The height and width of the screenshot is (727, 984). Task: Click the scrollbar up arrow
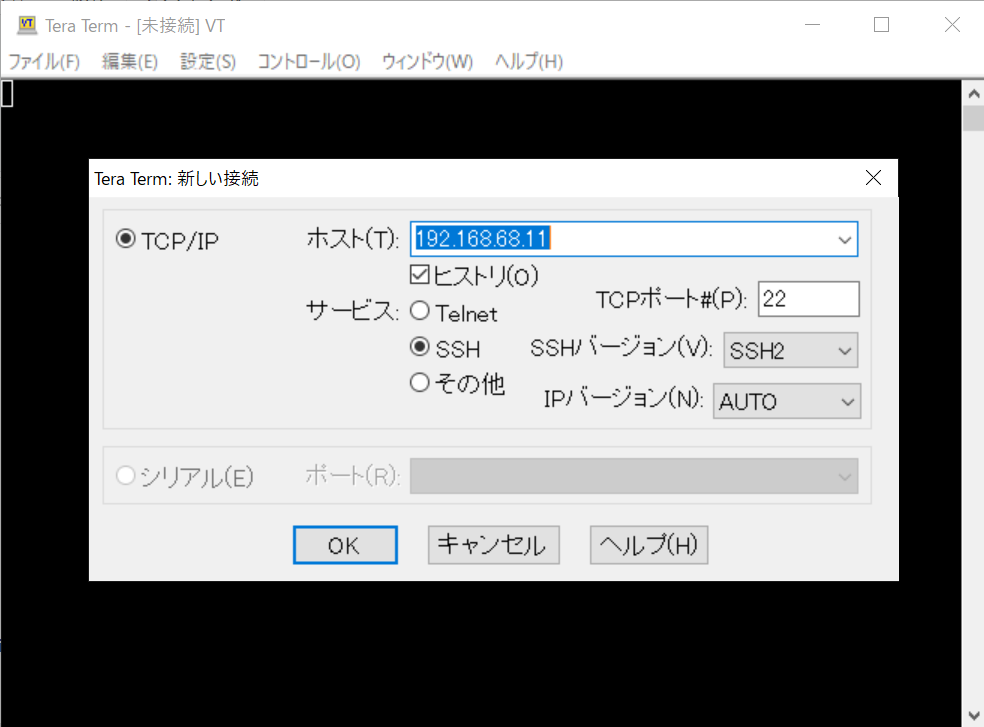[972, 93]
